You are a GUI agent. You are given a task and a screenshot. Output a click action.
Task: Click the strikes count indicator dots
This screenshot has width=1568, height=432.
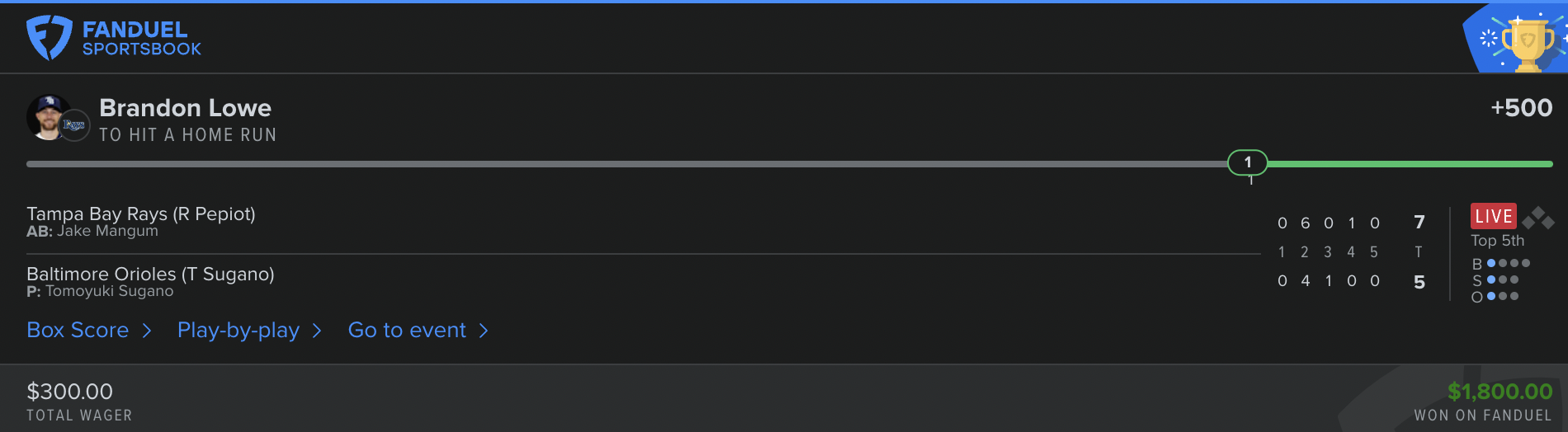pos(1502,280)
